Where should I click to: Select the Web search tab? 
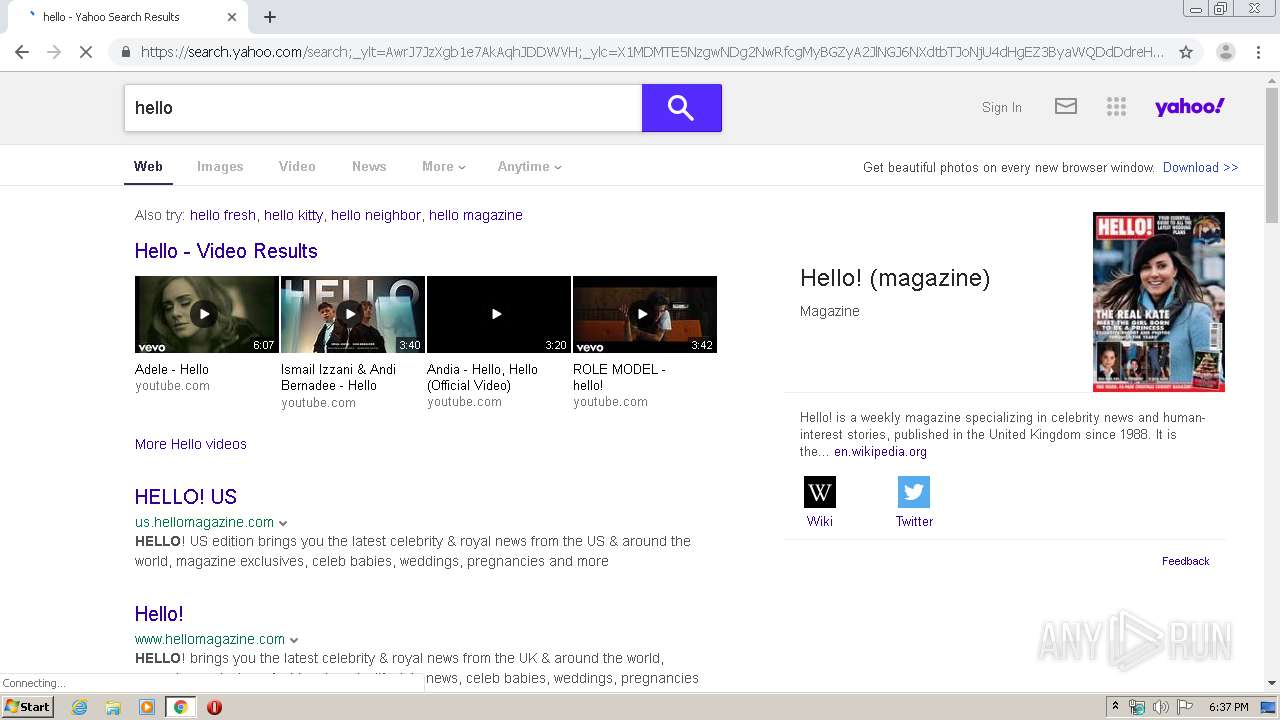click(x=148, y=167)
